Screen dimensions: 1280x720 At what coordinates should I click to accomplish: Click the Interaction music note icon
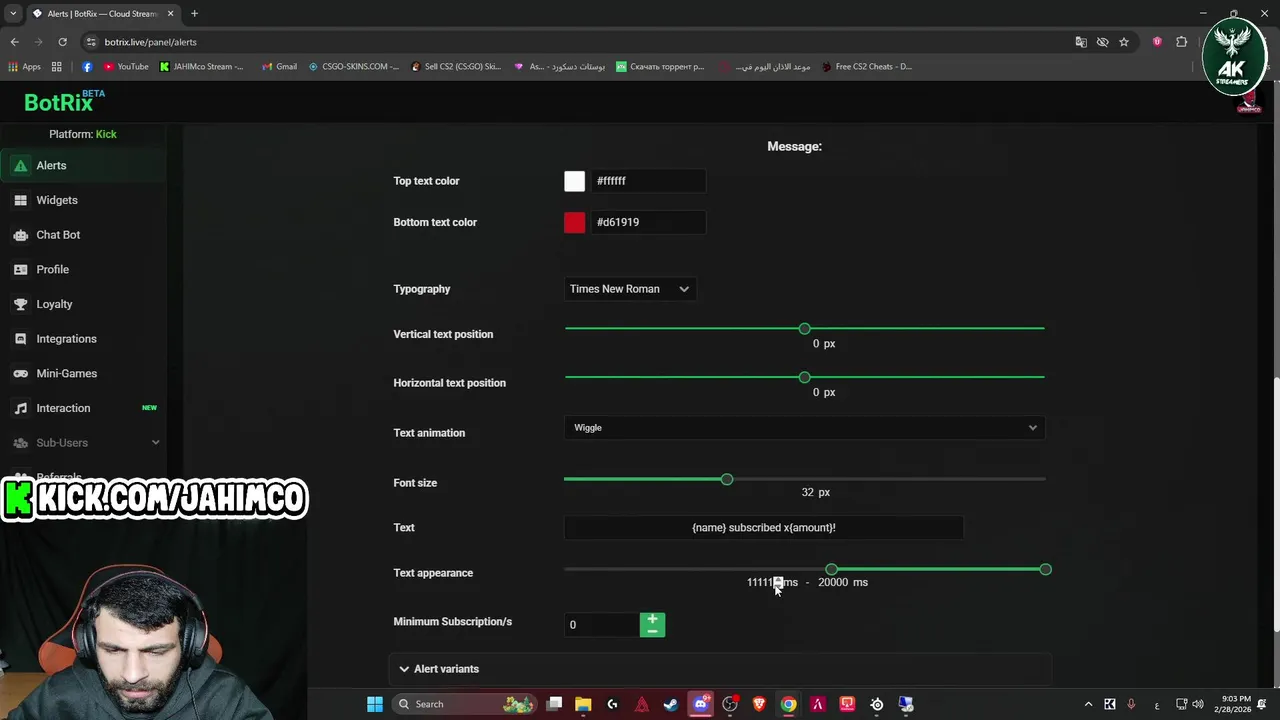pyautogui.click(x=20, y=408)
